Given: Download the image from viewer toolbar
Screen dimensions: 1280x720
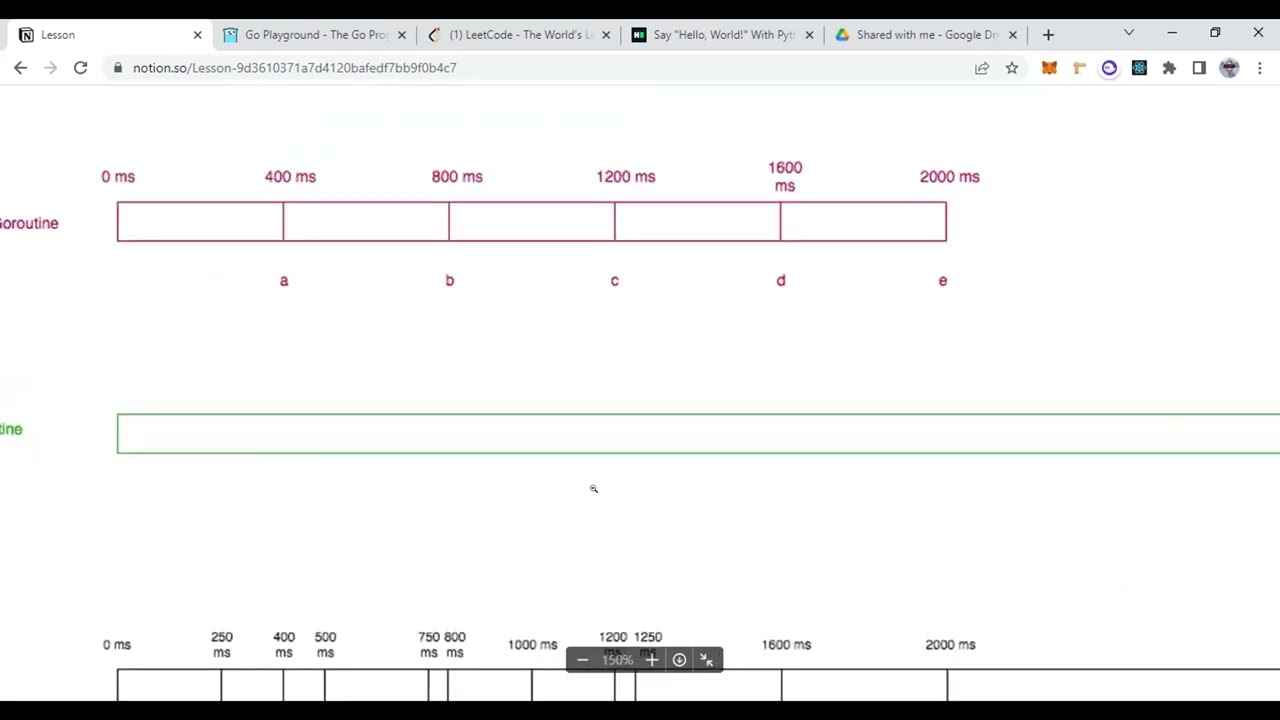Looking at the screenshot, I should pos(679,660).
